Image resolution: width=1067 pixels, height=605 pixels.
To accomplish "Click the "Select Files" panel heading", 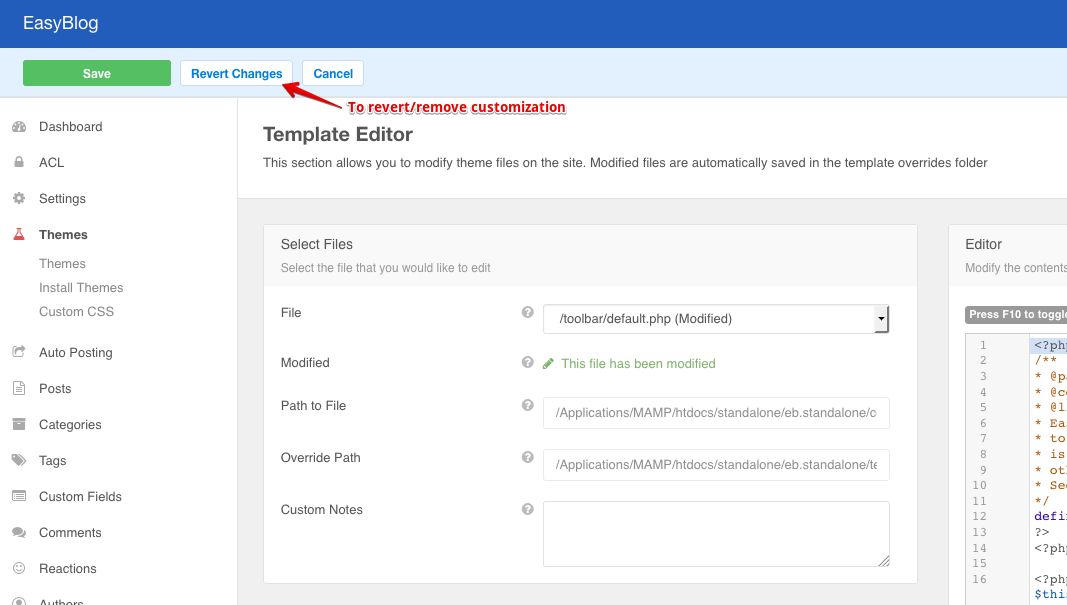I will pos(316,244).
